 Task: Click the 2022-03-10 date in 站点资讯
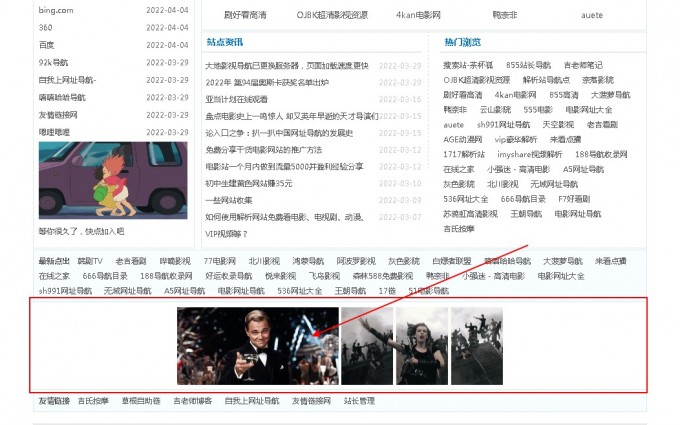click(x=400, y=183)
